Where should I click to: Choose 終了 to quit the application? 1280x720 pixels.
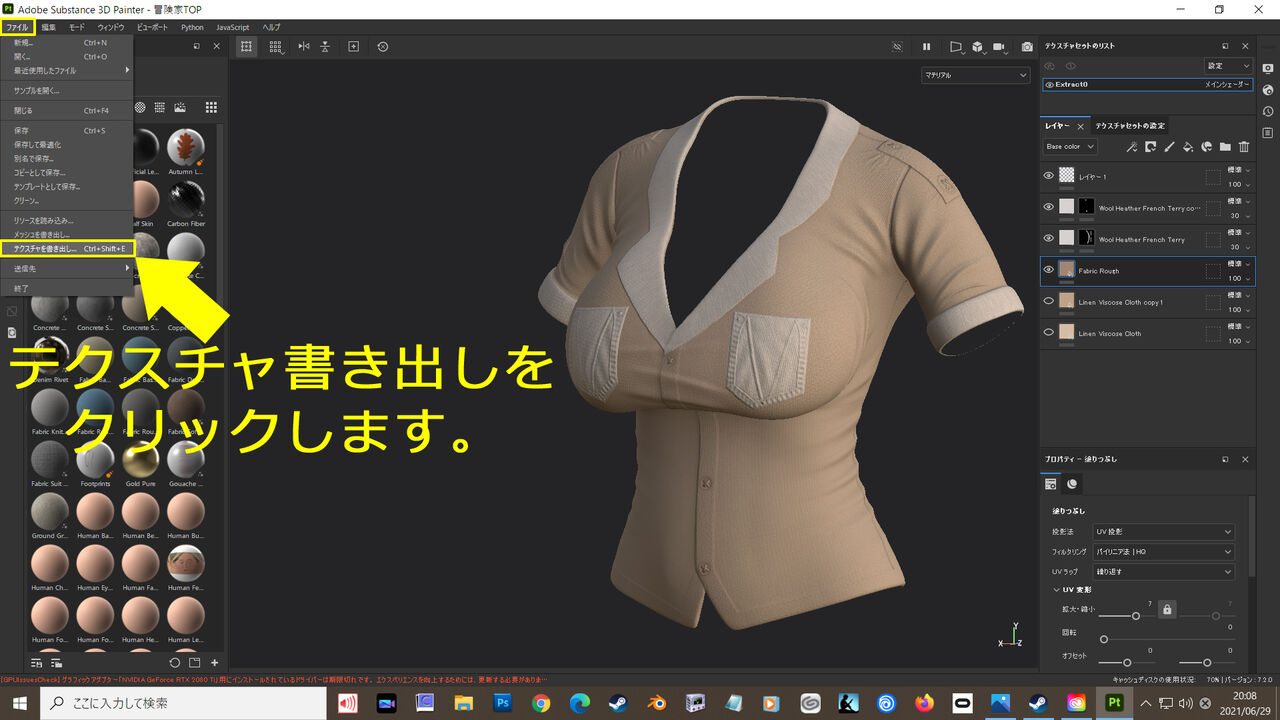[x=67, y=288]
